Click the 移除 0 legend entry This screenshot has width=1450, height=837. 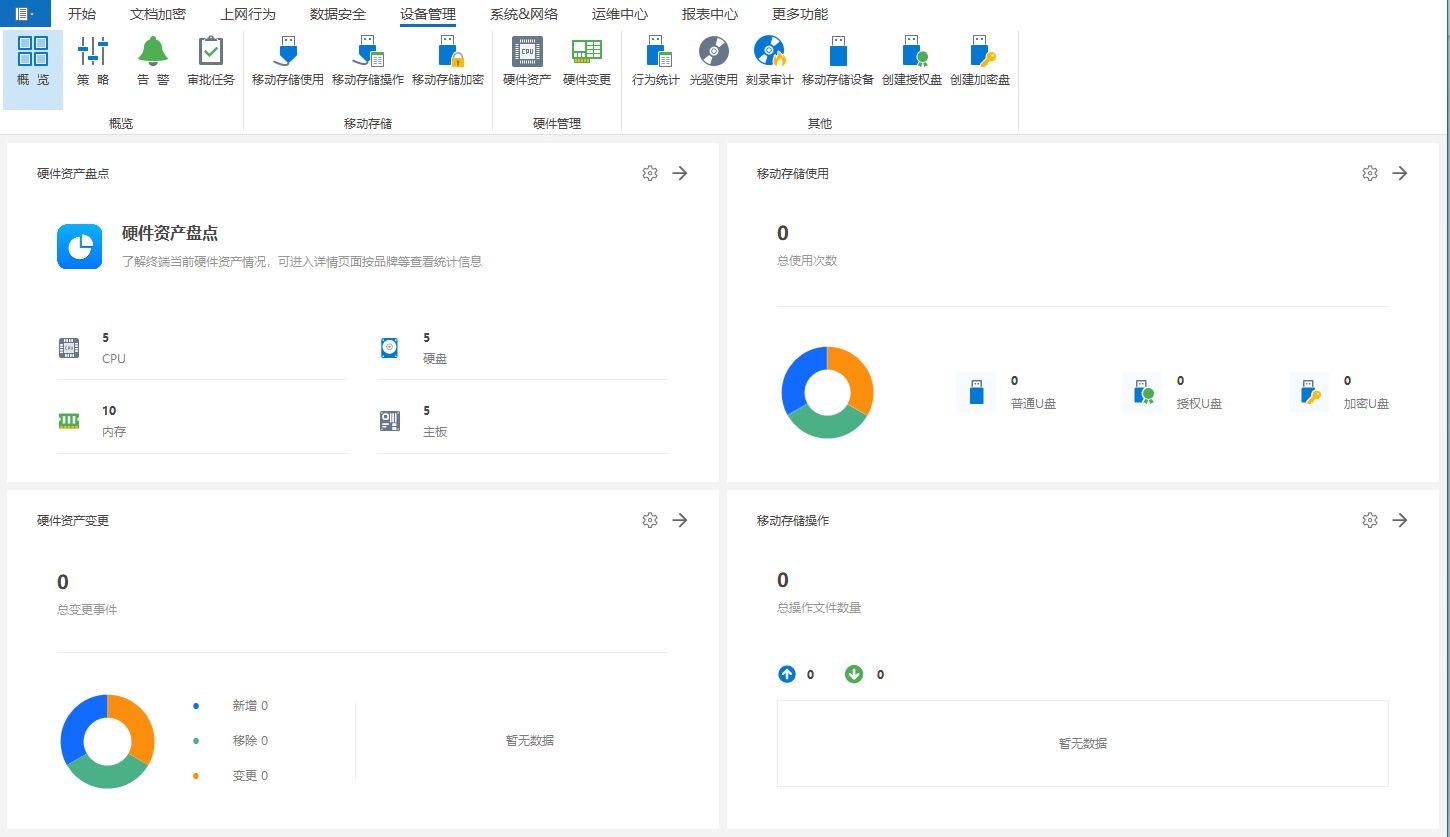point(250,741)
